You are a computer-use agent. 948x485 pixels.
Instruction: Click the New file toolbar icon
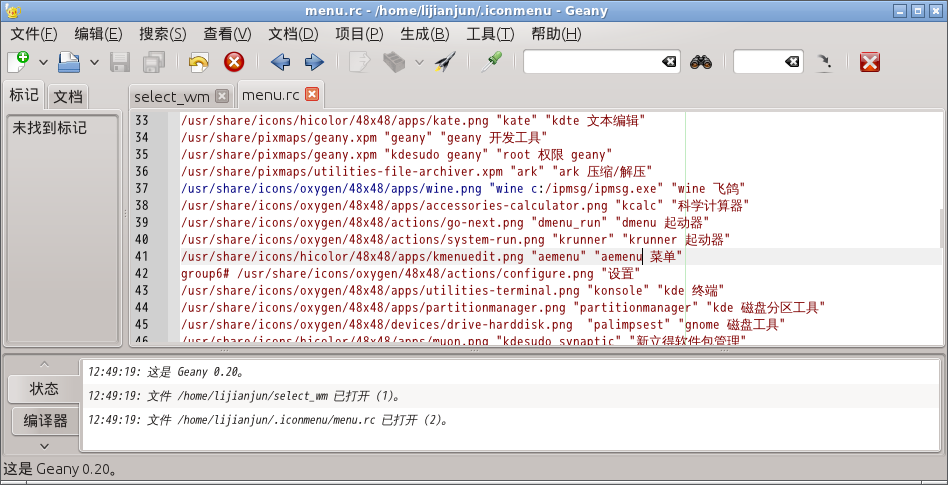pos(18,62)
